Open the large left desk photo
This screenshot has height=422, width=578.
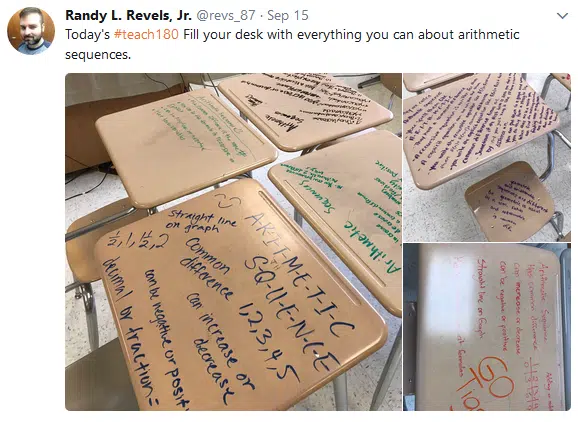pyautogui.click(x=233, y=242)
